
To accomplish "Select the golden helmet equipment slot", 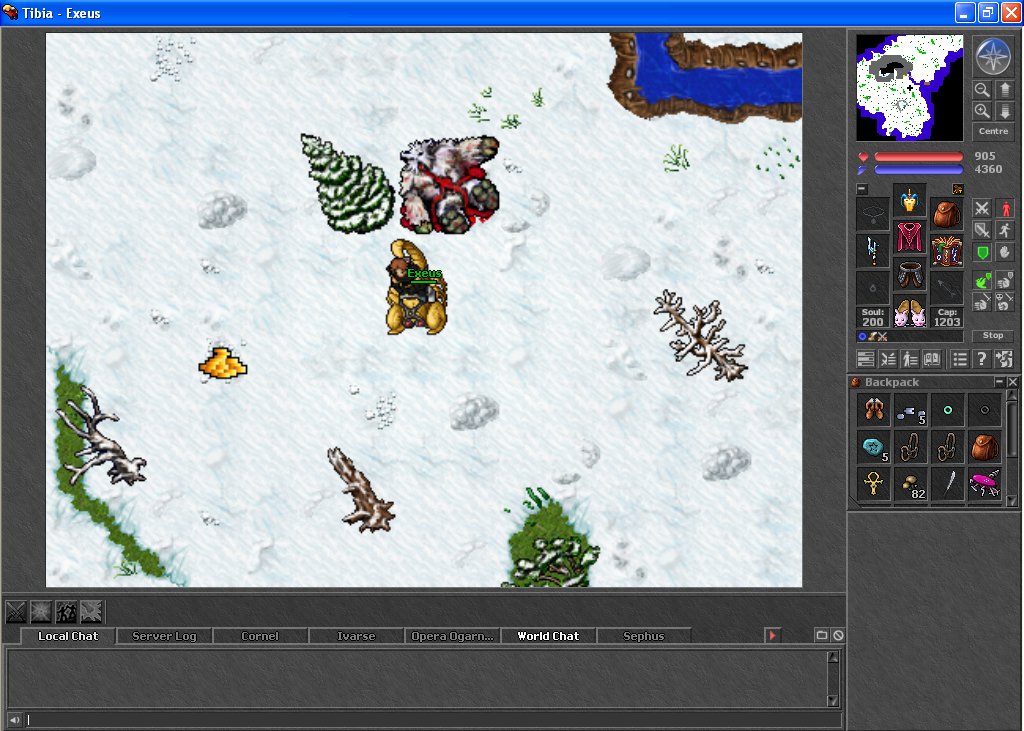I will [910, 201].
